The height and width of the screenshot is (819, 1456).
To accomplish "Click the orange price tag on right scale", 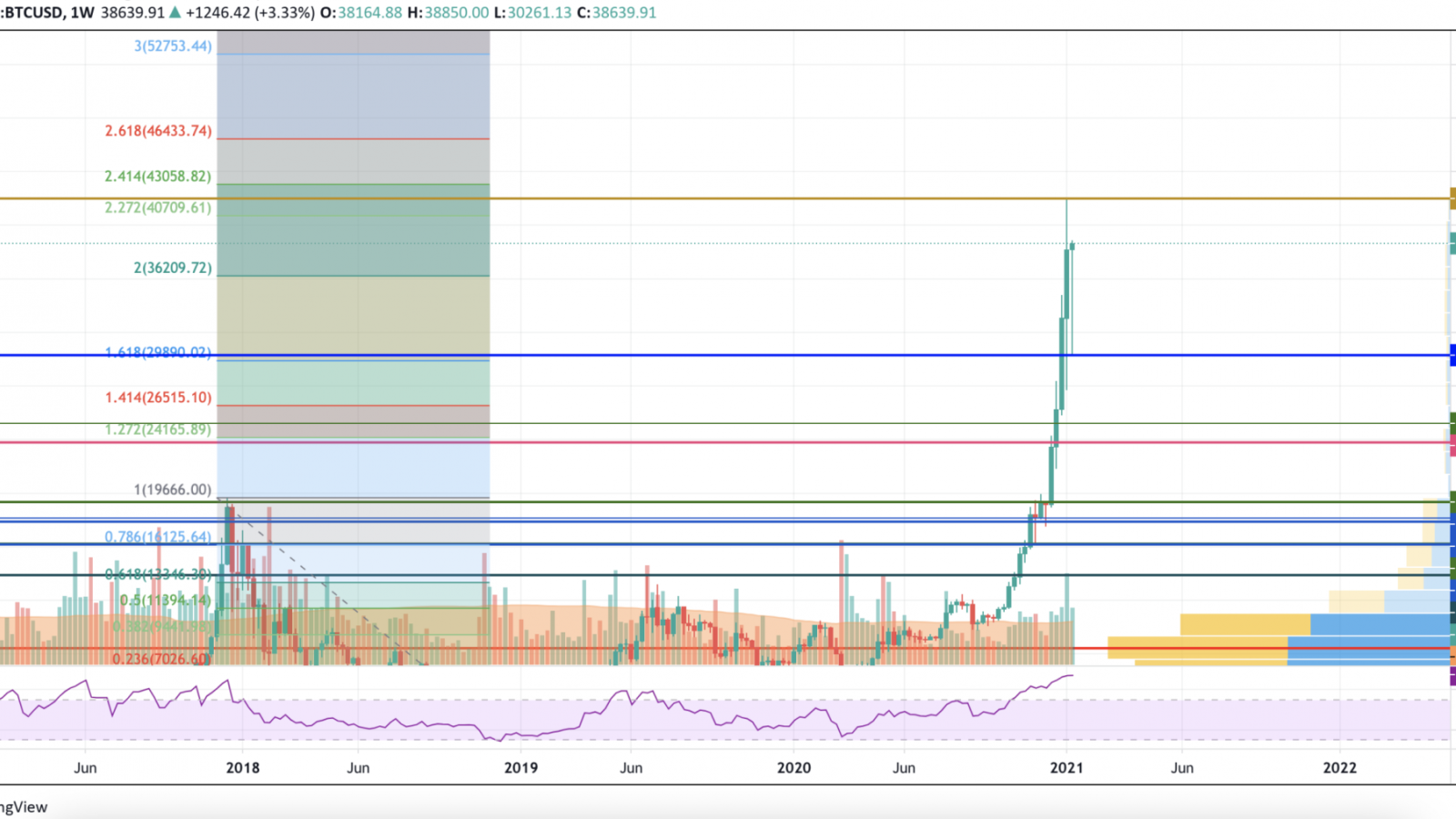I will coord(1453,197).
